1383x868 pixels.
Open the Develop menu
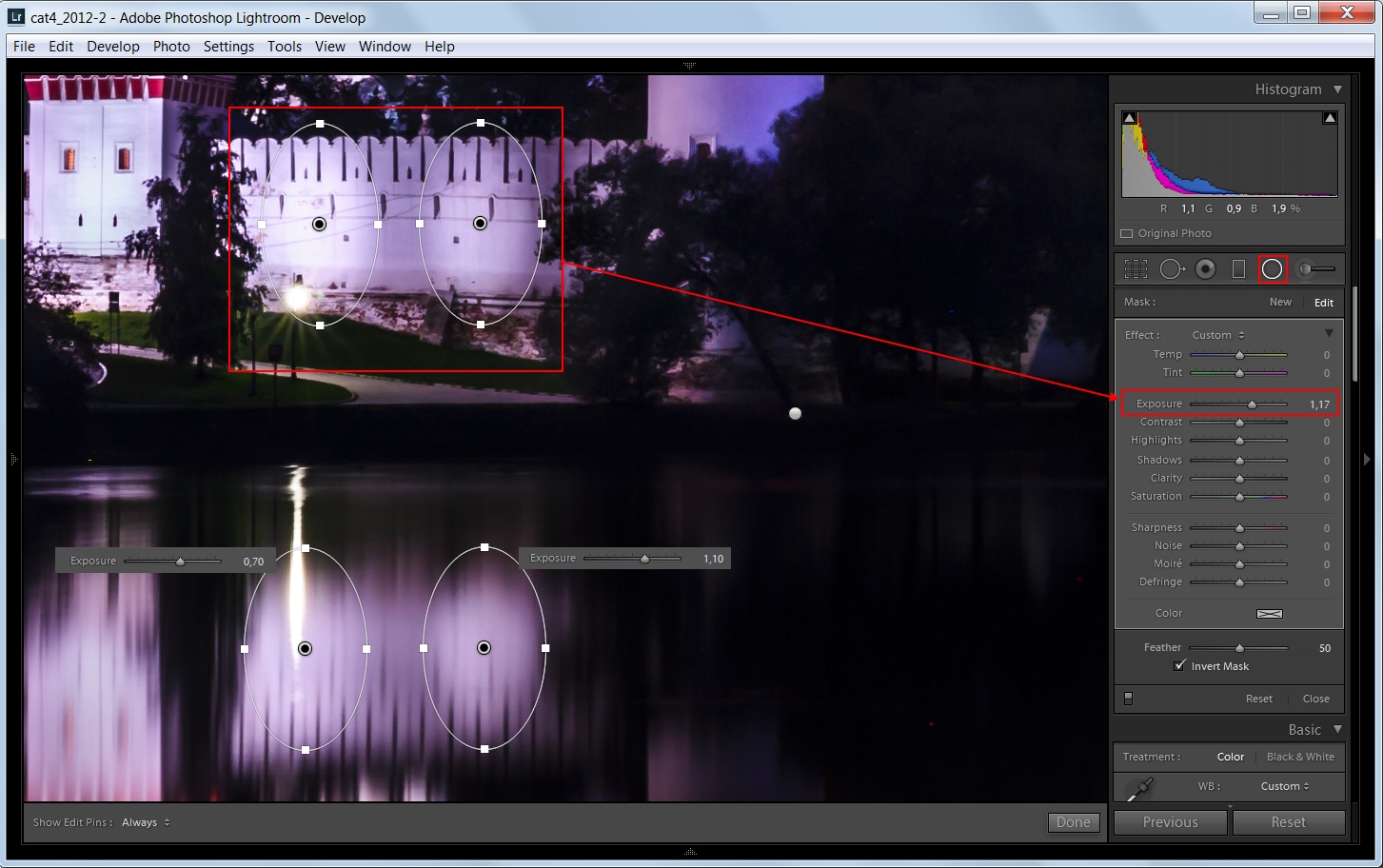point(113,46)
